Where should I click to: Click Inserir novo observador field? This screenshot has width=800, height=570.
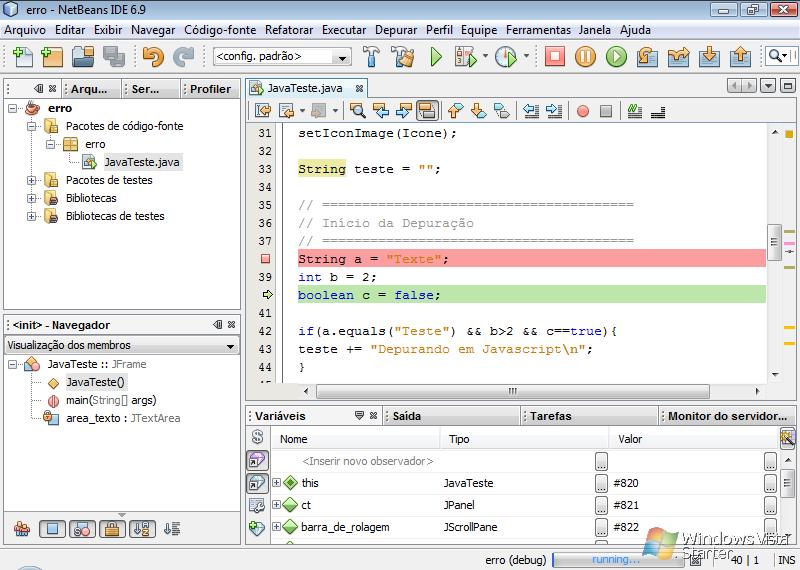tap(367, 461)
